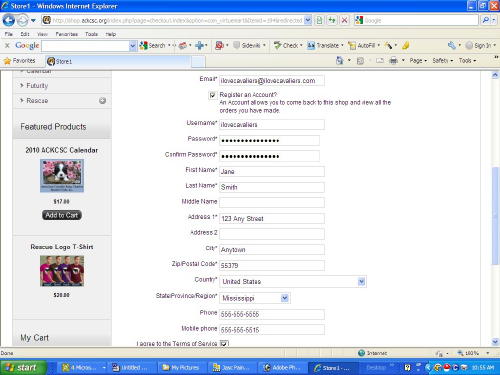Image resolution: width=500 pixels, height=375 pixels.
Task: Open the Safety dropdown in command bar
Action: [x=443, y=61]
